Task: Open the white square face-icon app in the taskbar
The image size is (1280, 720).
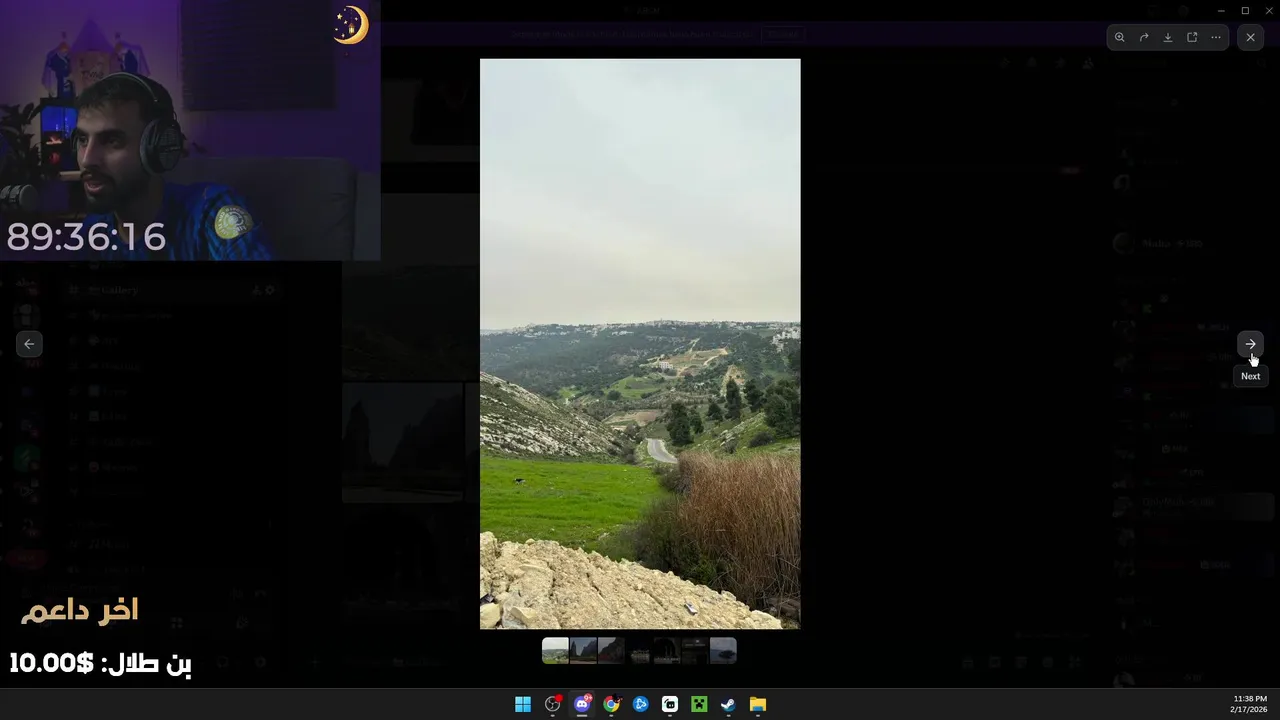Action: 670,705
